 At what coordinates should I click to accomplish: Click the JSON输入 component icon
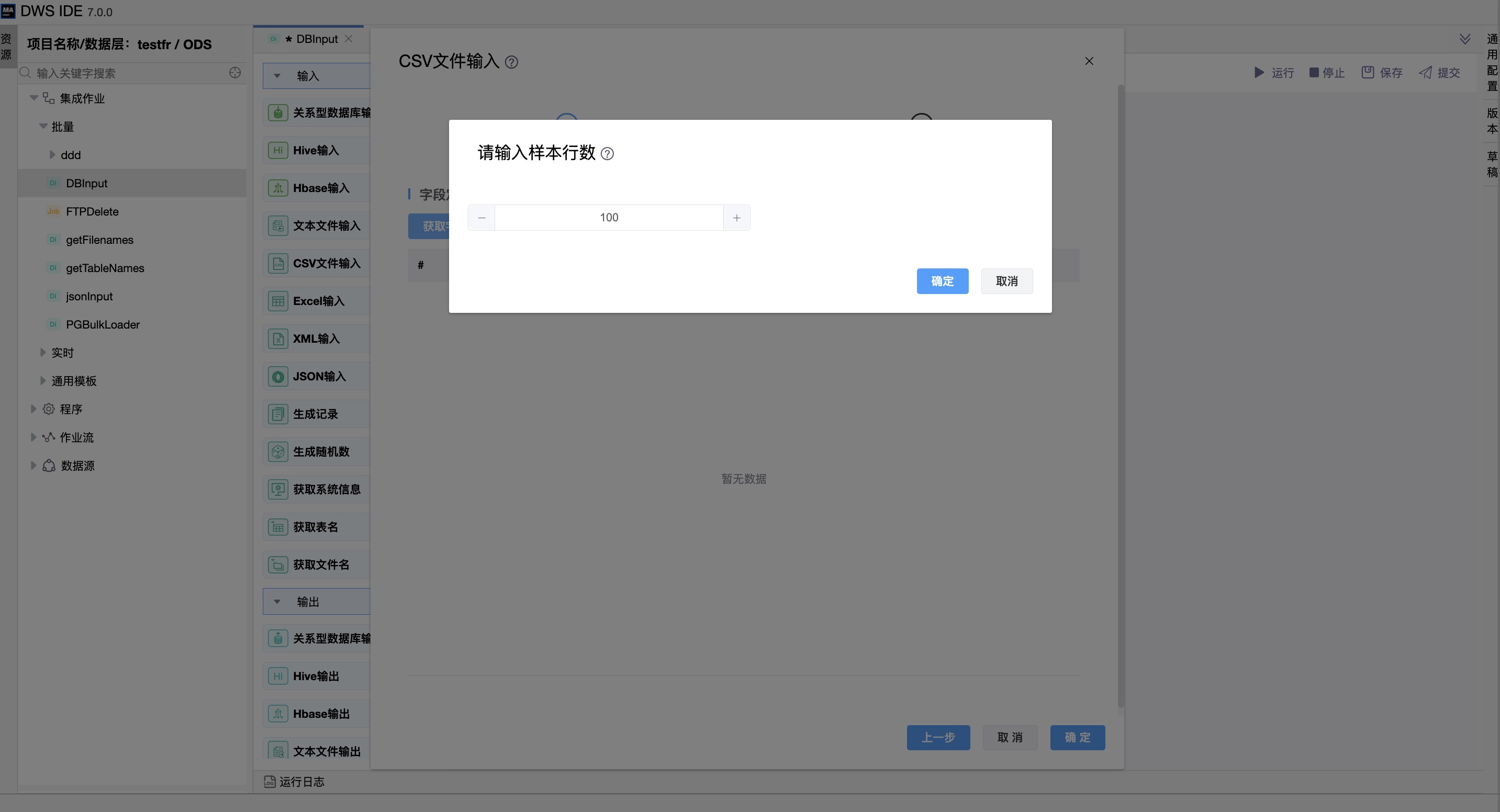point(278,377)
